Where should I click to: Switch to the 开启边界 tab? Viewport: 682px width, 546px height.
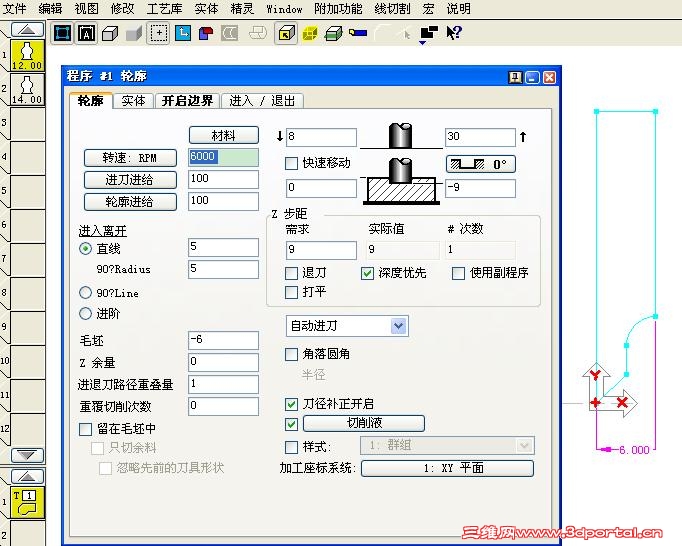(187, 101)
